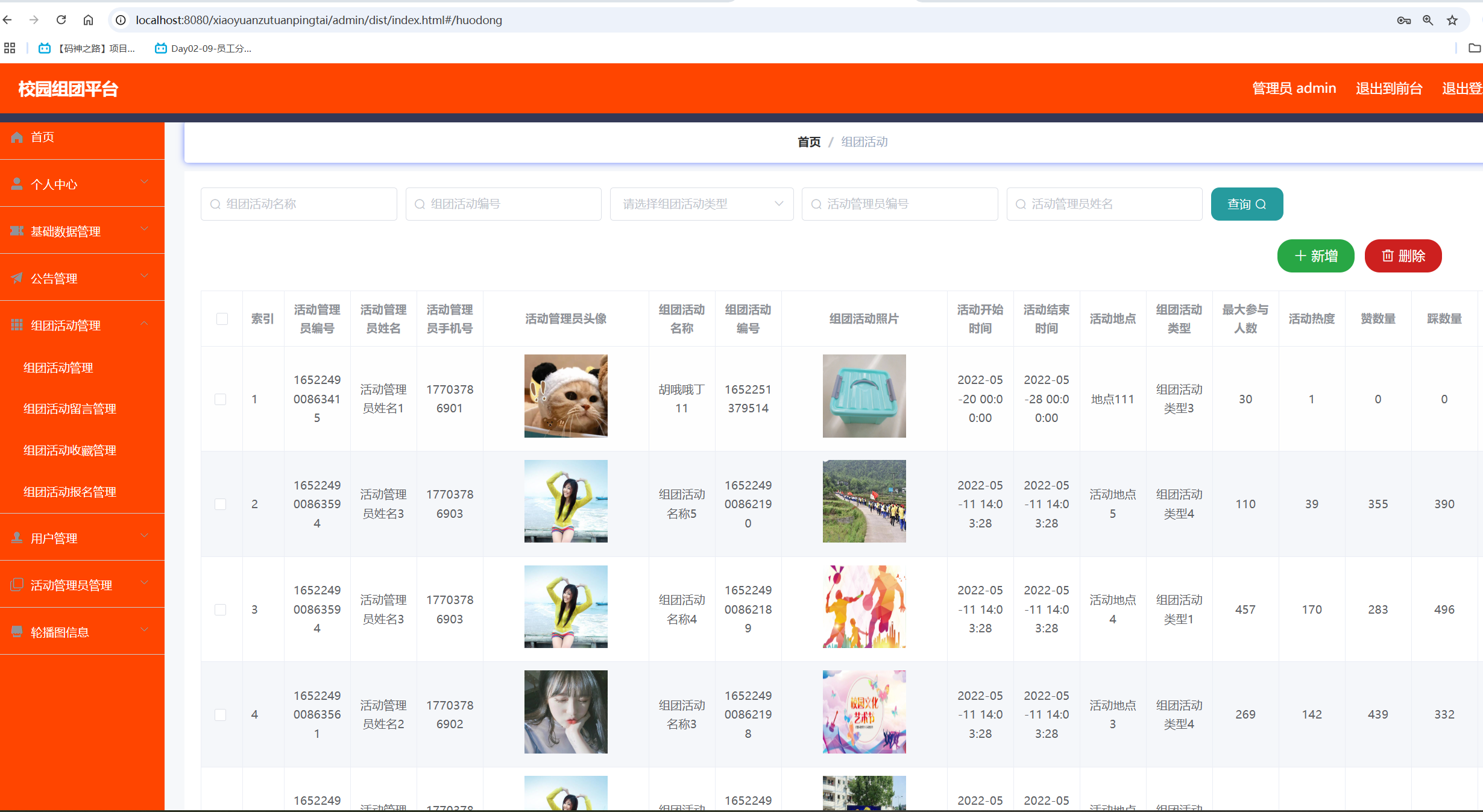
Task: Open the 请选择组团活动类型 dropdown
Action: (x=701, y=204)
